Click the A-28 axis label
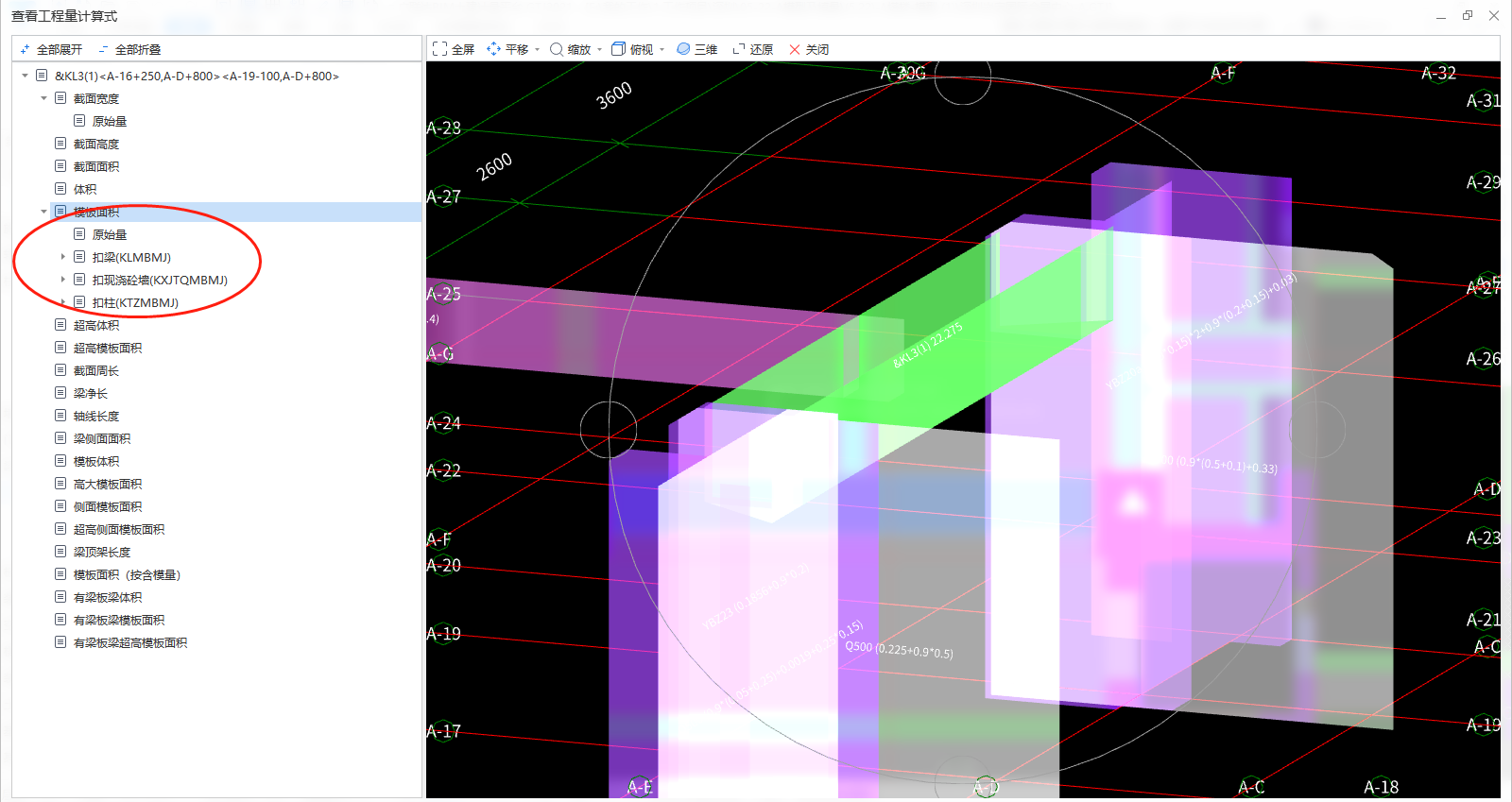1512x802 pixels. pos(444,128)
